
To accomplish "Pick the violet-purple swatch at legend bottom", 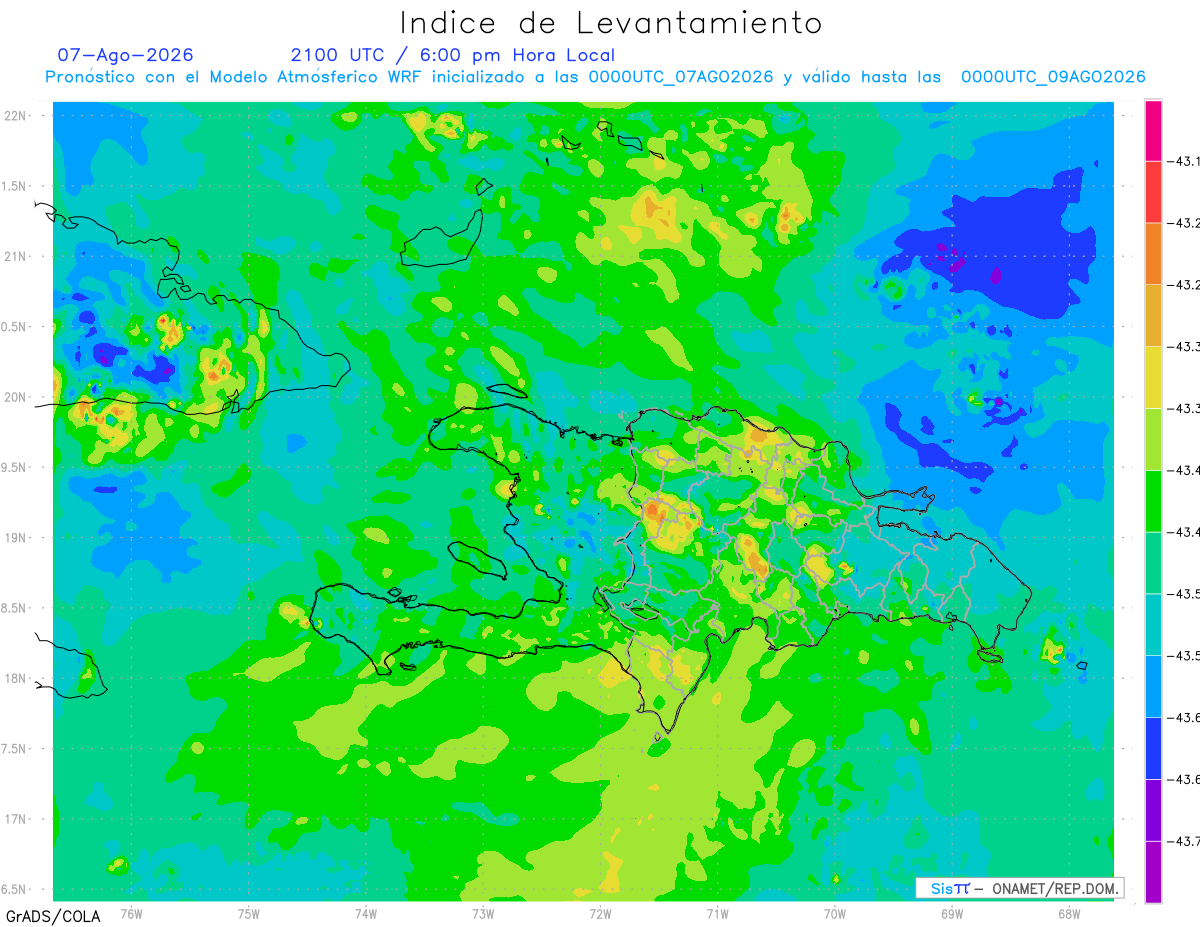I will [x=1153, y=872].
